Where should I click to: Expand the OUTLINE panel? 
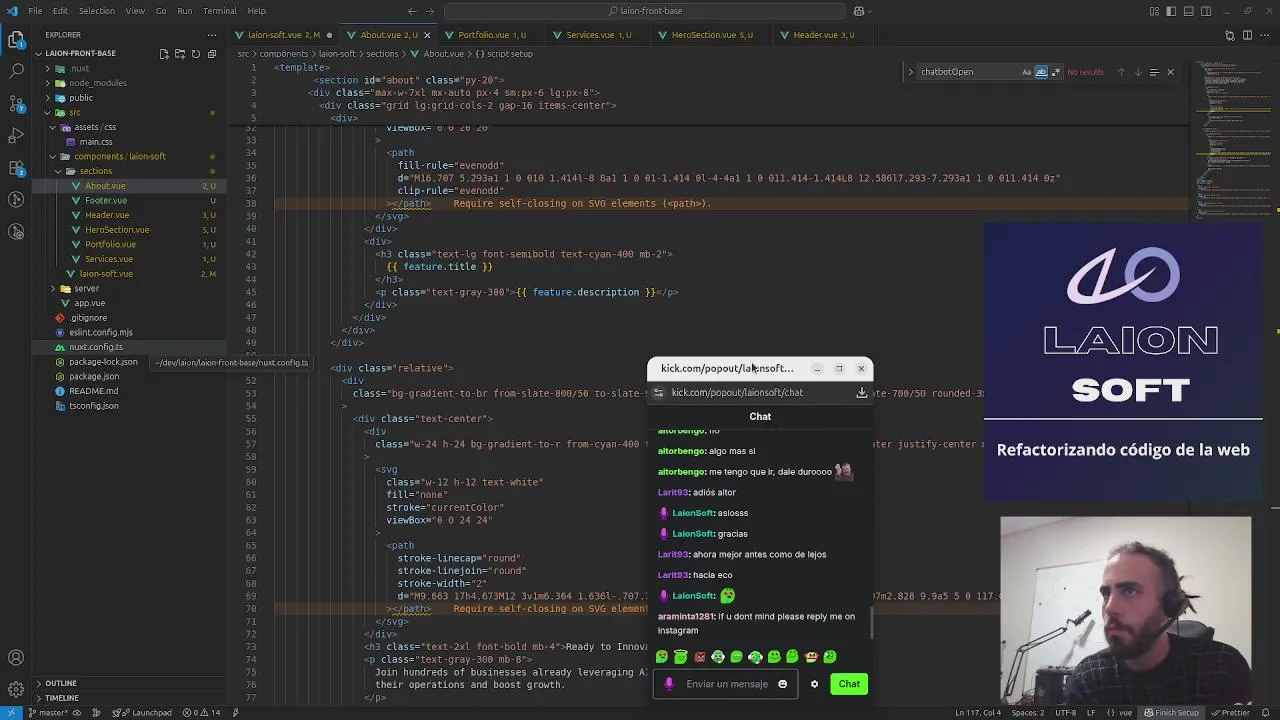pos(60,683)
